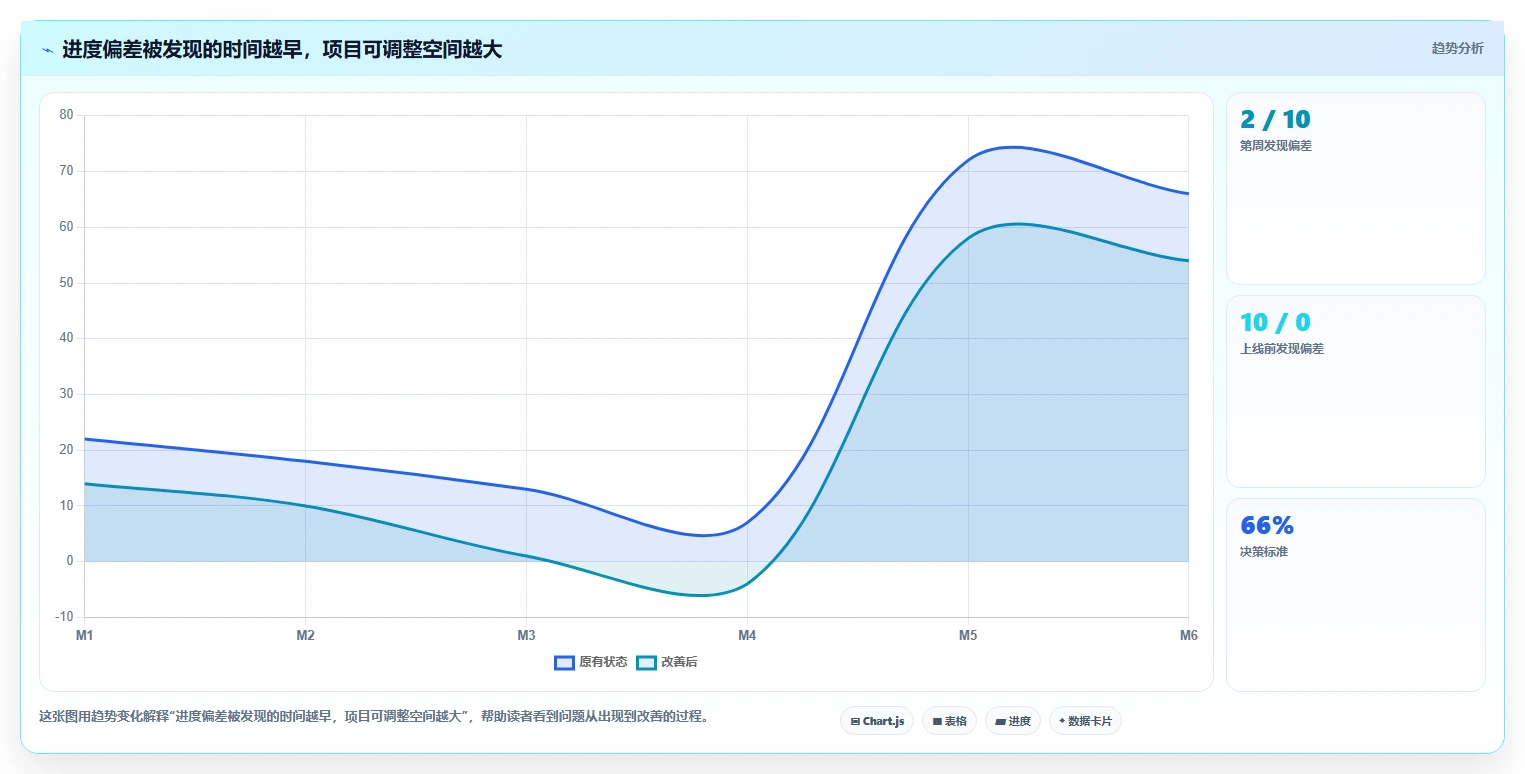This screenshot has width=1525, height=774.
Task: Click the 第周发现偏差 card label
Action: pyautogui.click(x=1276, y=146)
